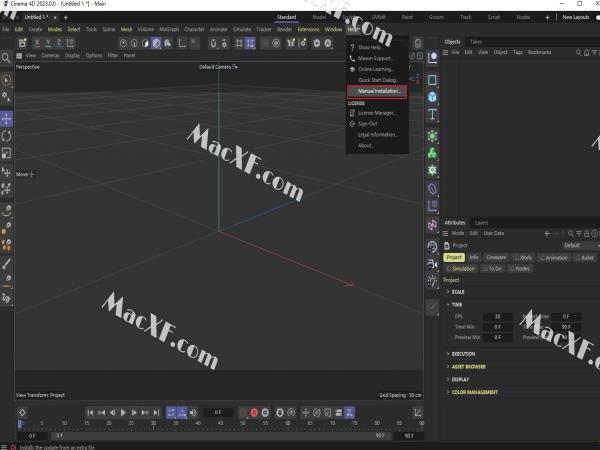Go to end of animation

pyautogui.click(x=156, y=412)
